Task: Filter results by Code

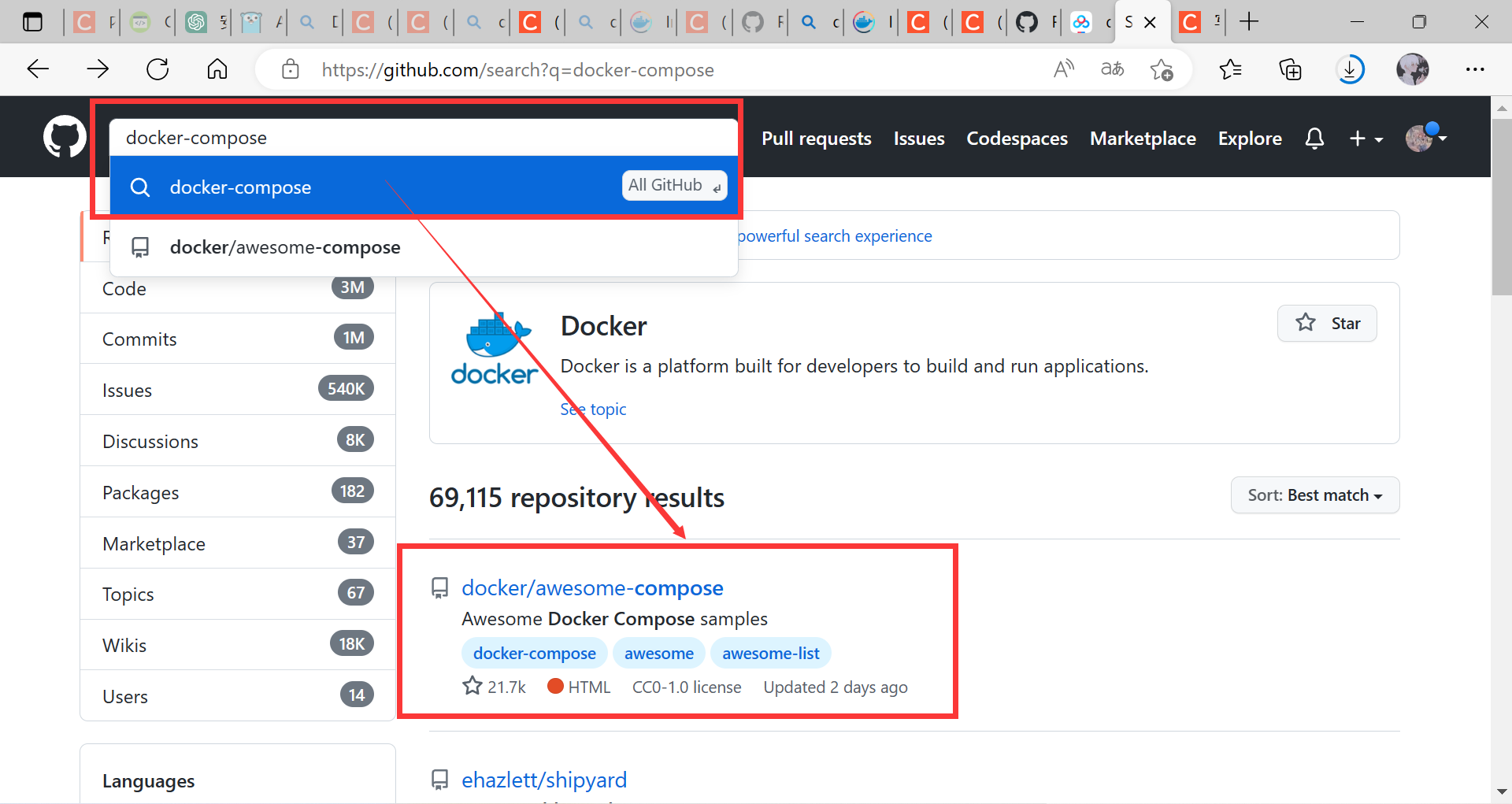Action: (x=238, y=288)
